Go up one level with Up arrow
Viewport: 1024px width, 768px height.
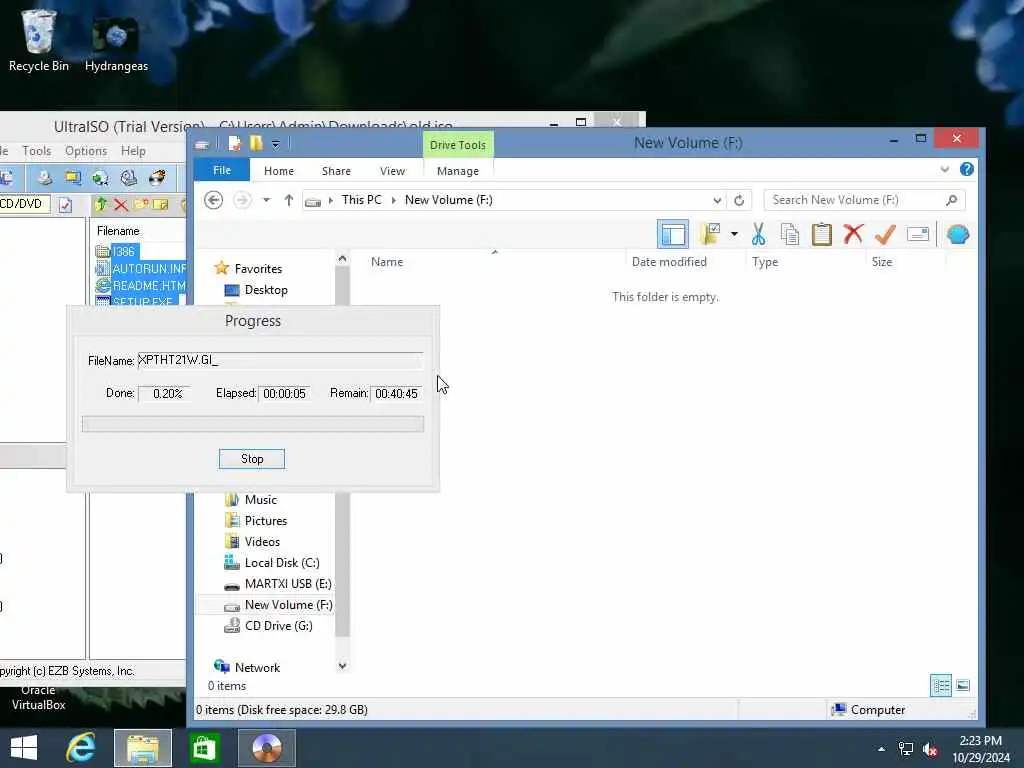(x=289, y=200)
